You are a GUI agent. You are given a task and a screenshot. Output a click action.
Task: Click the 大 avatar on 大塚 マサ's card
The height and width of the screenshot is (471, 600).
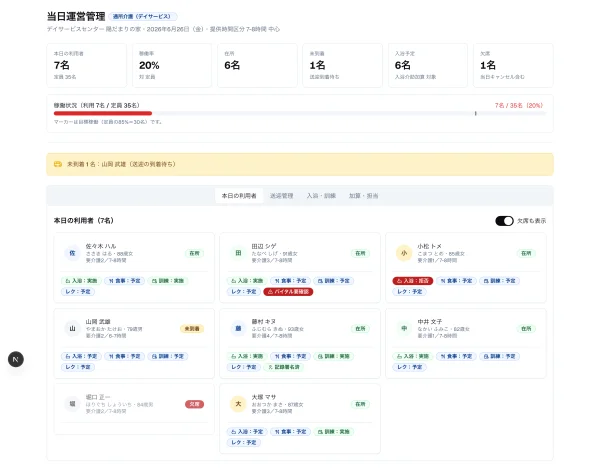(x=238, y=404)
